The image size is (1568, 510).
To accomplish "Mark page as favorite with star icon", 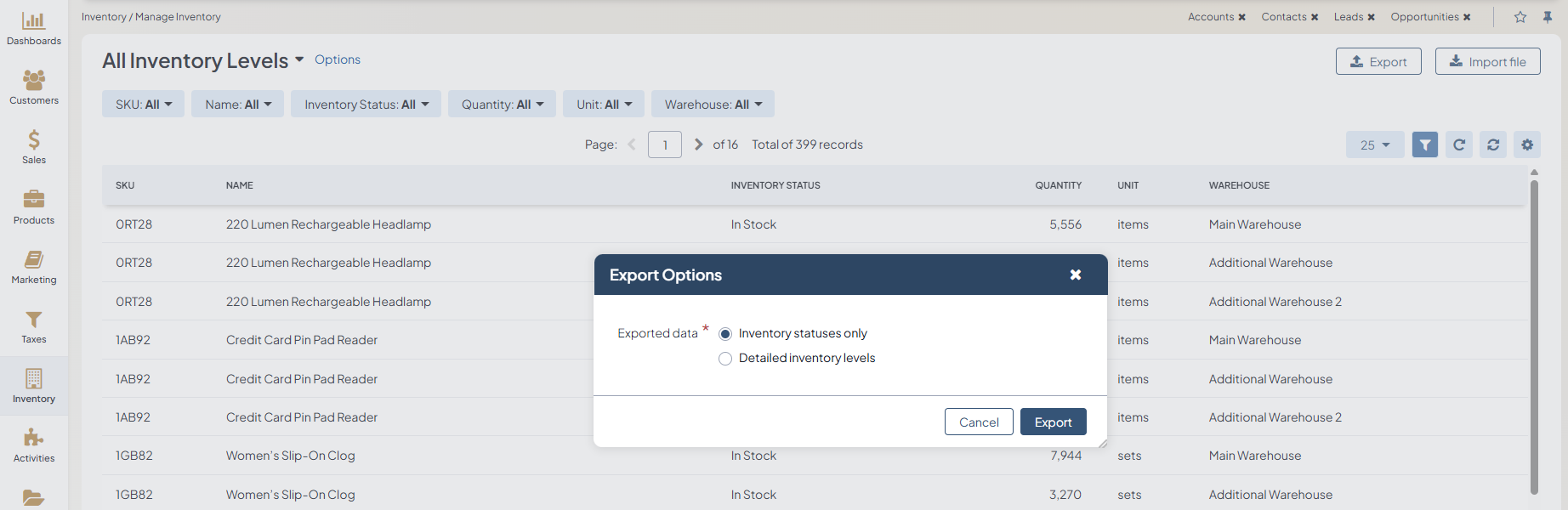I will pos(1520,17).
